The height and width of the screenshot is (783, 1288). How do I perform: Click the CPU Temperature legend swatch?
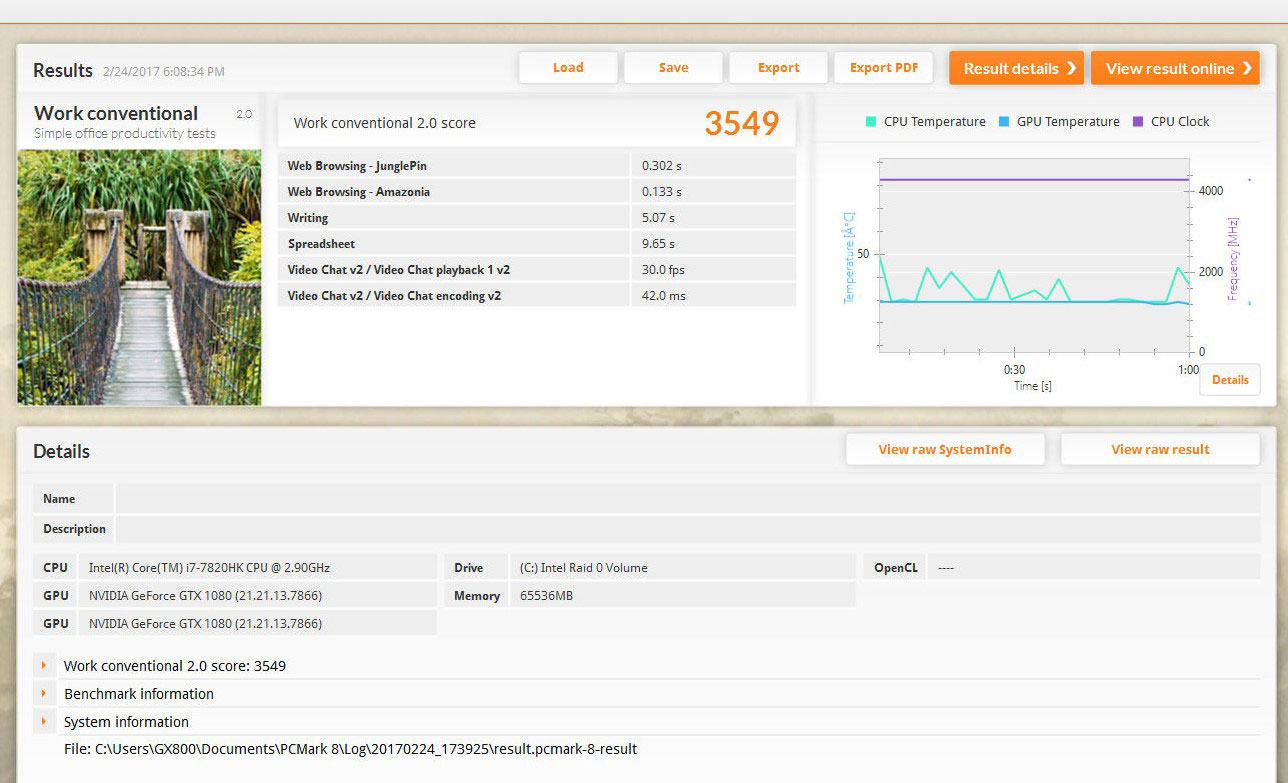(870, 122)
